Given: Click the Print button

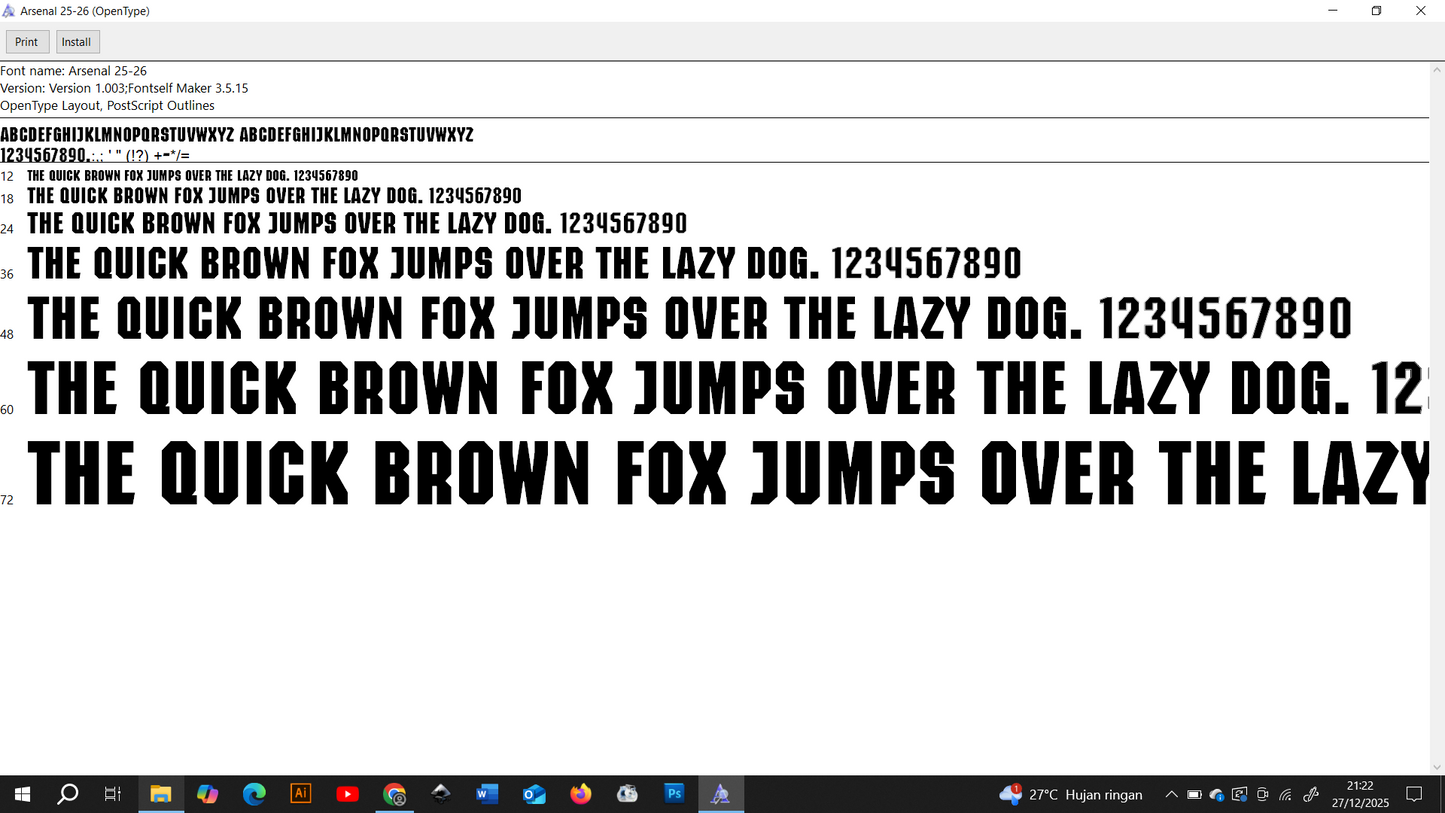Looking at the screenshot, I should 26,41.
